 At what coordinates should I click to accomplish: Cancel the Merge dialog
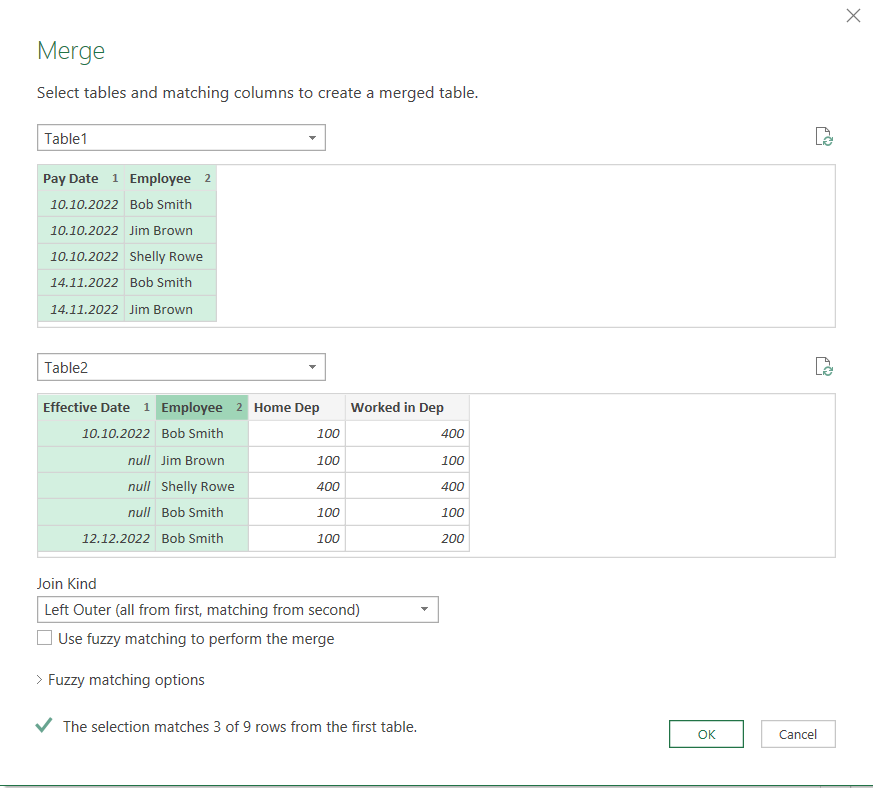798,733
